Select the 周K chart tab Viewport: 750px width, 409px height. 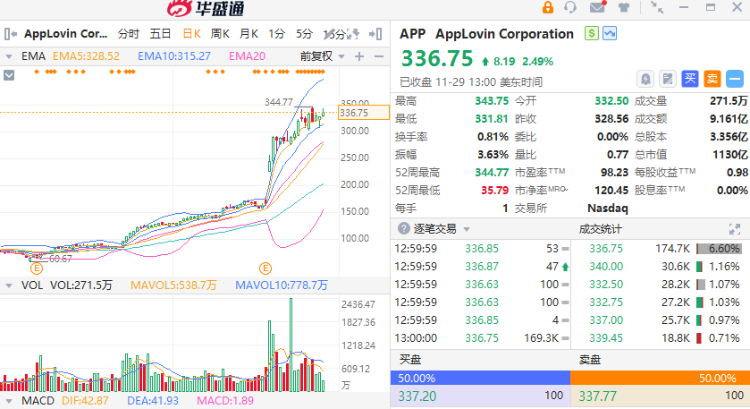[220, 34]
